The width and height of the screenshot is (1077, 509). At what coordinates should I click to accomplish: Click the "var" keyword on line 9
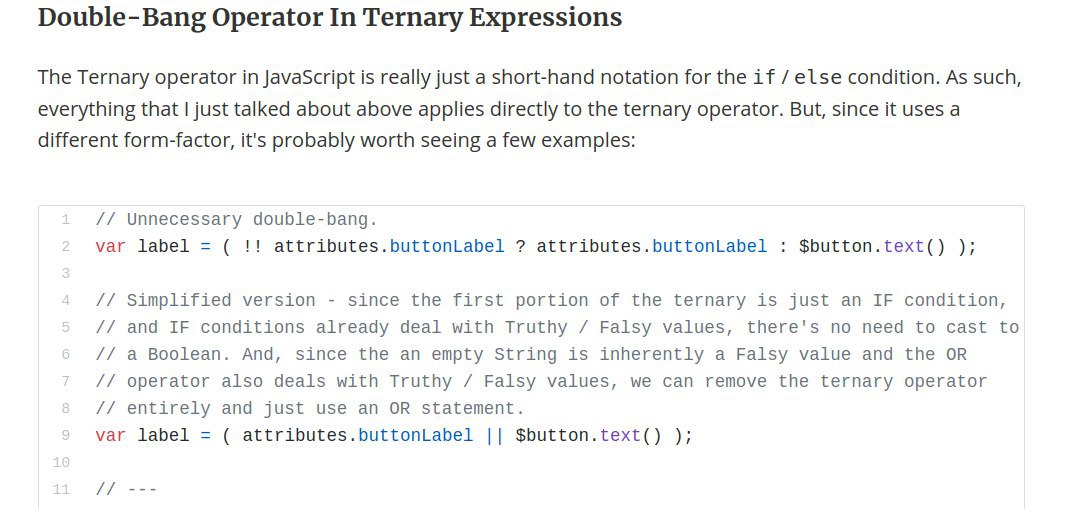click(x=111, y=435)
